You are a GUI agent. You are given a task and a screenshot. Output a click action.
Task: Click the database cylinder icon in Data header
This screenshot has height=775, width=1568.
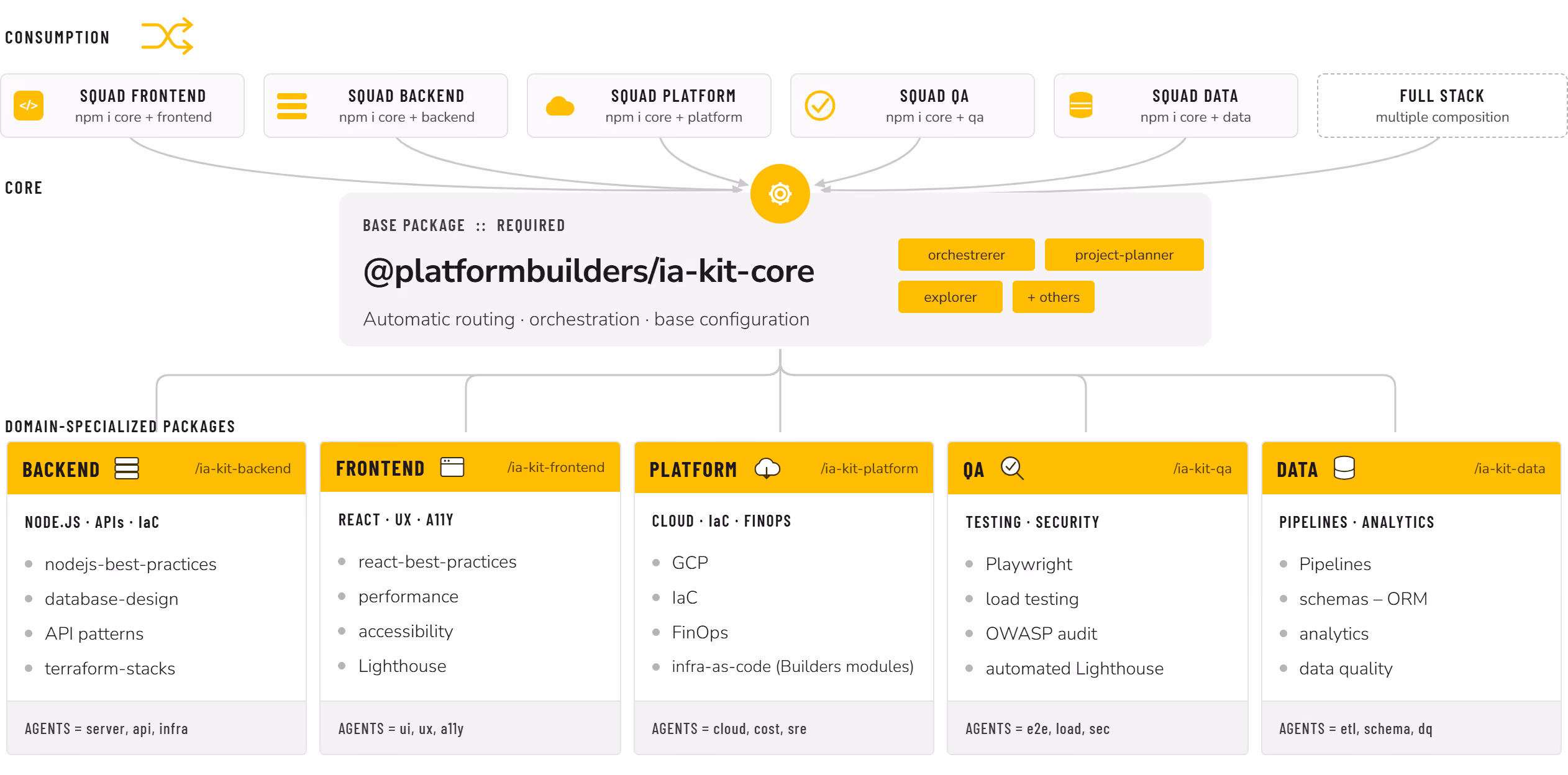[1344, 468]
